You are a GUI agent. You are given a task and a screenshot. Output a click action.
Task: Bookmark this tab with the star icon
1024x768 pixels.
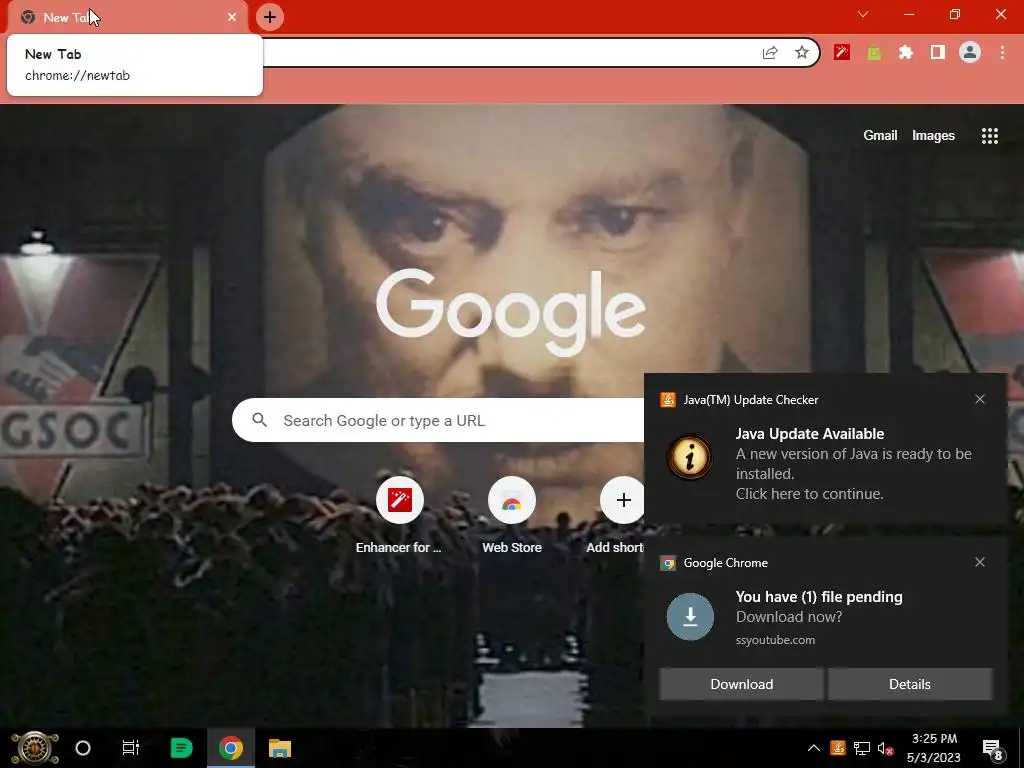(x=802, y=53)
